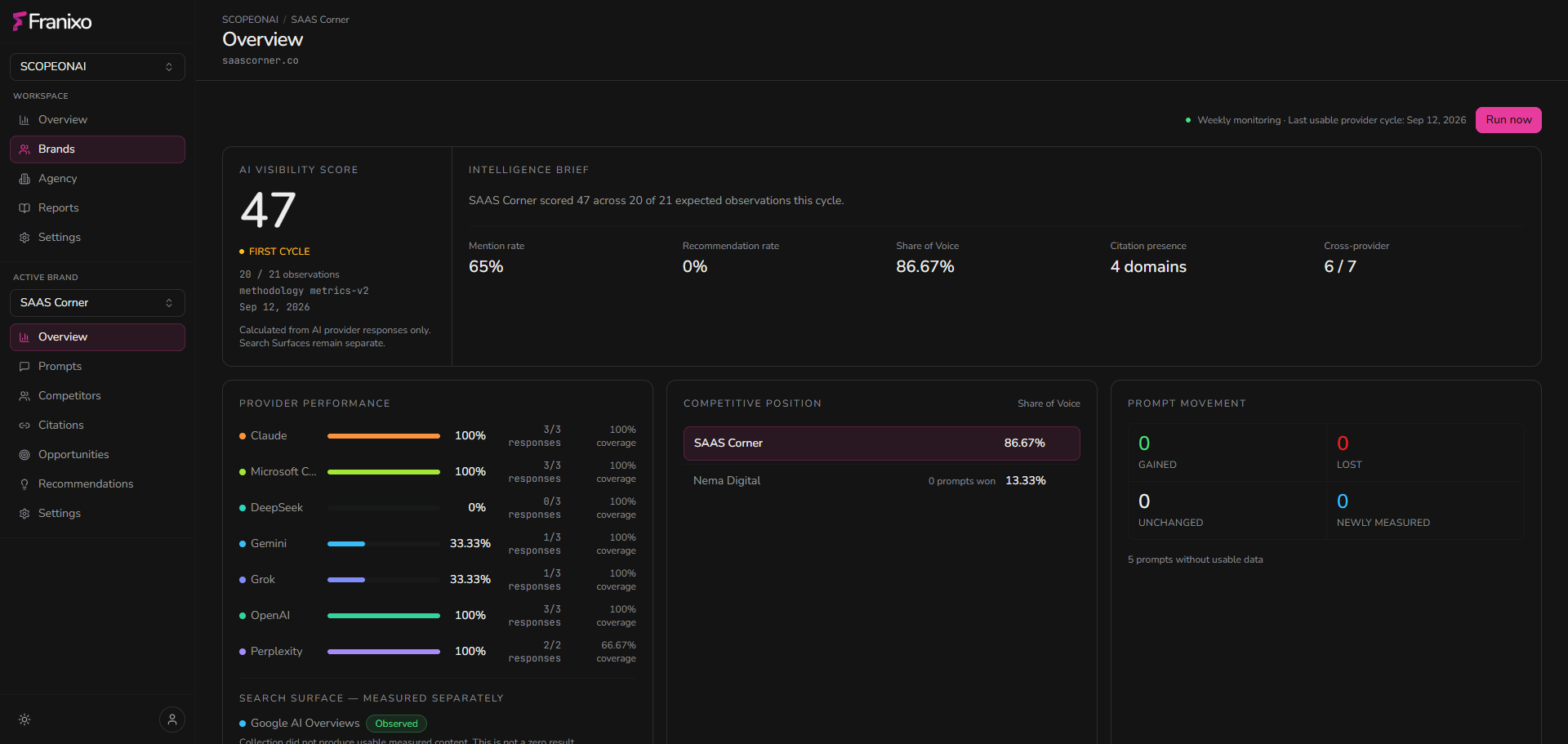The width and height of the screenshot is (1568, 744).
Task: Click the Prompts chat bubble icon
Action: click(24, 367)
